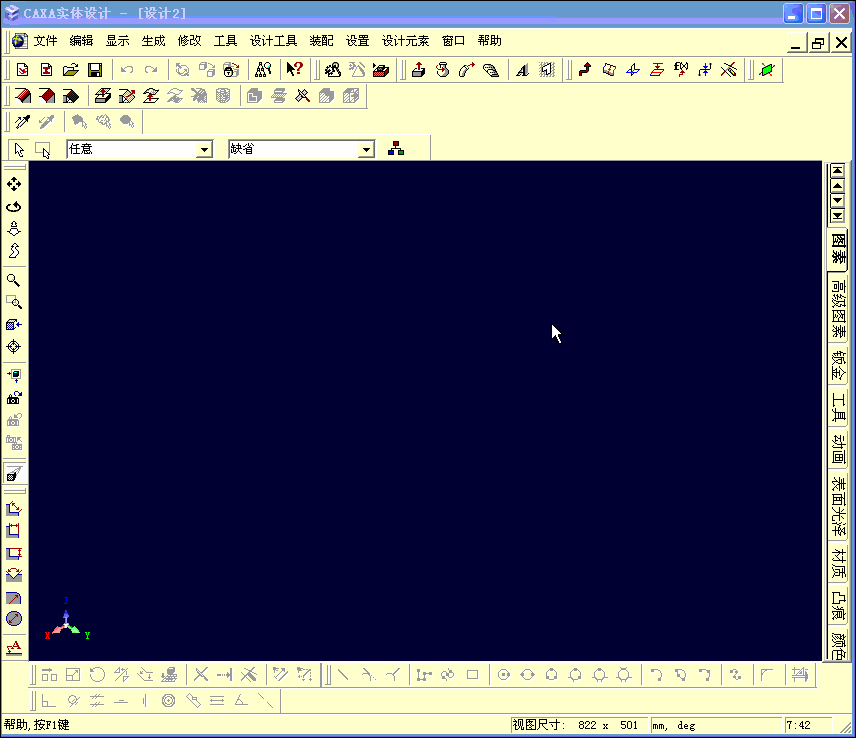
Task: Click the camera icon in left toolbar
Action: 14,398
